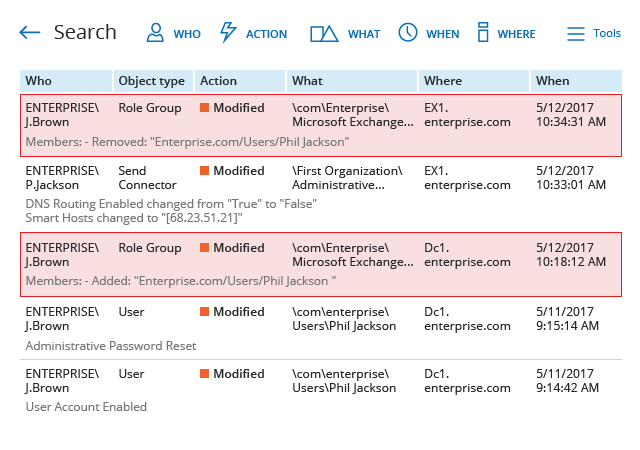Select the Search page title
Viewport: 640px width, 450px height.
tap(85, 32)
